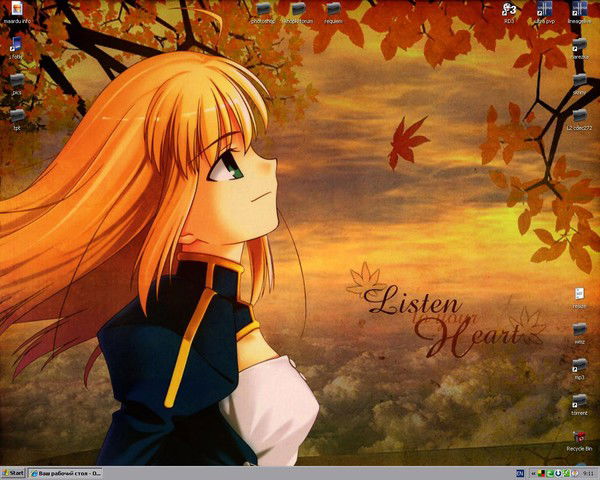600x480 pixels.
Task: Open the torrent folder shortcut
Action: 579,401
